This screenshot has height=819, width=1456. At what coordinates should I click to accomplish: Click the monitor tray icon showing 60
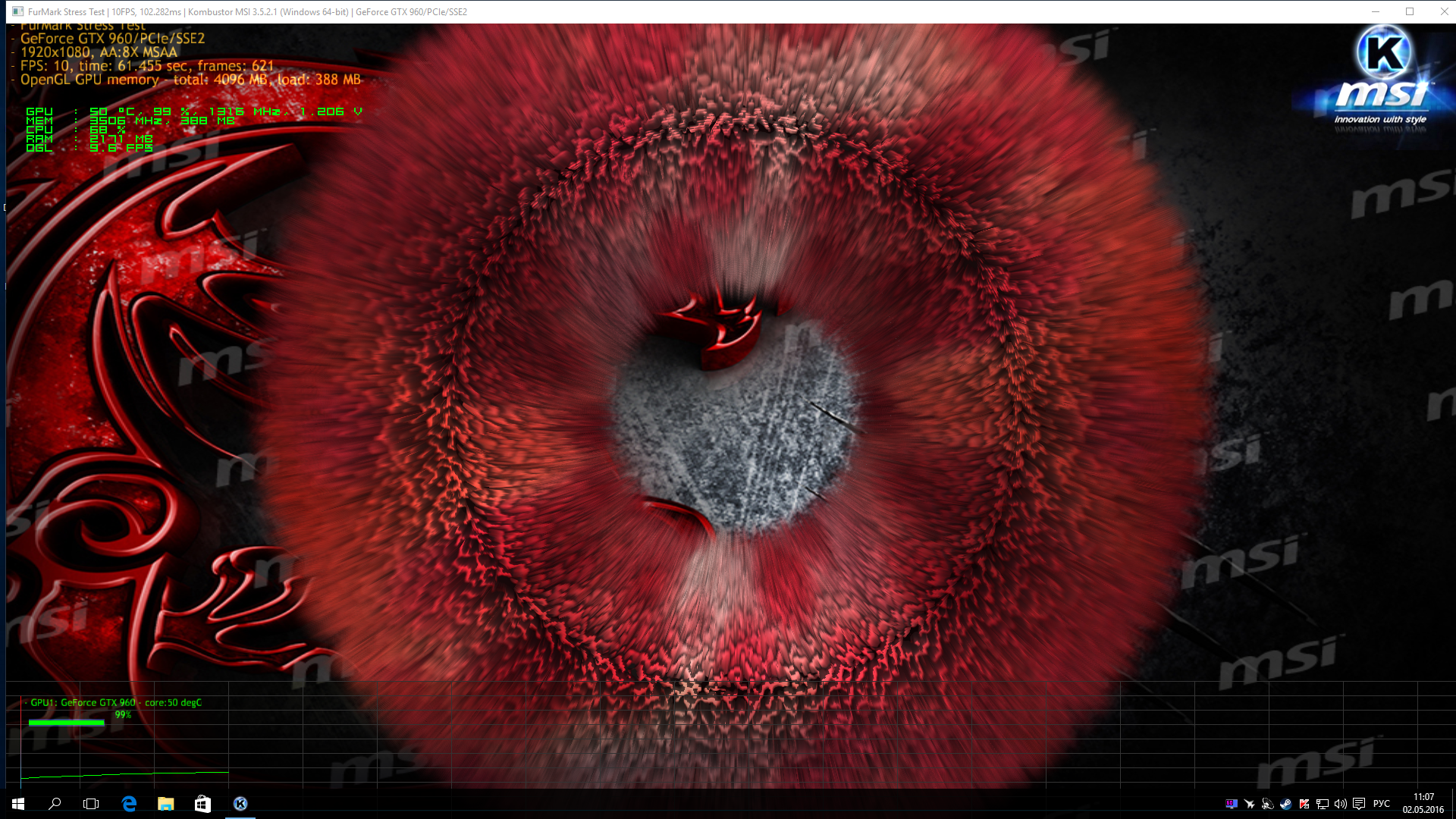click(x=1231, y=804)
